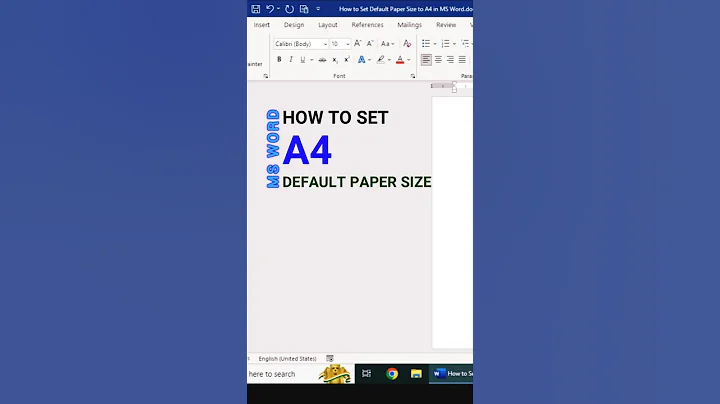This screenshot has width=720, height=404.
Task: Open the Undo history dropdown arrow
Action: [278, 9]
